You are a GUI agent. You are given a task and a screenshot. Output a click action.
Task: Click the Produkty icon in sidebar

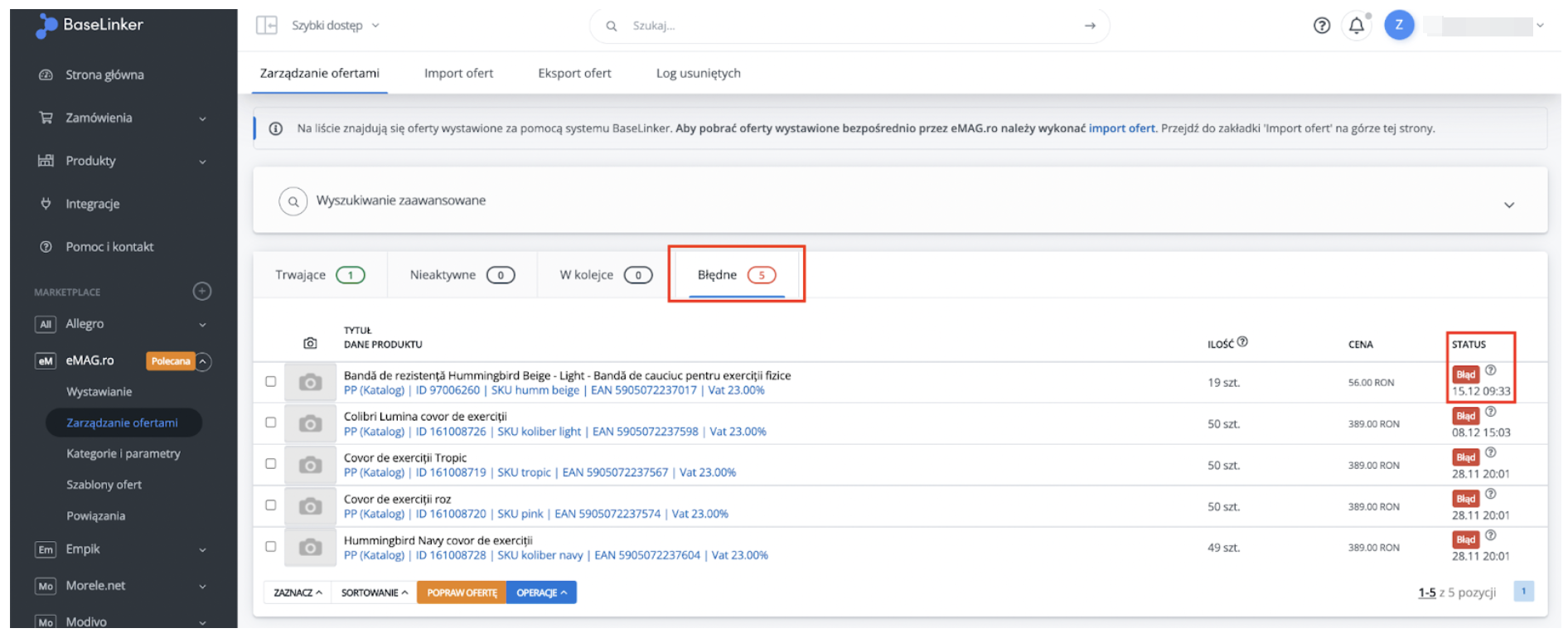click(46, 161)
